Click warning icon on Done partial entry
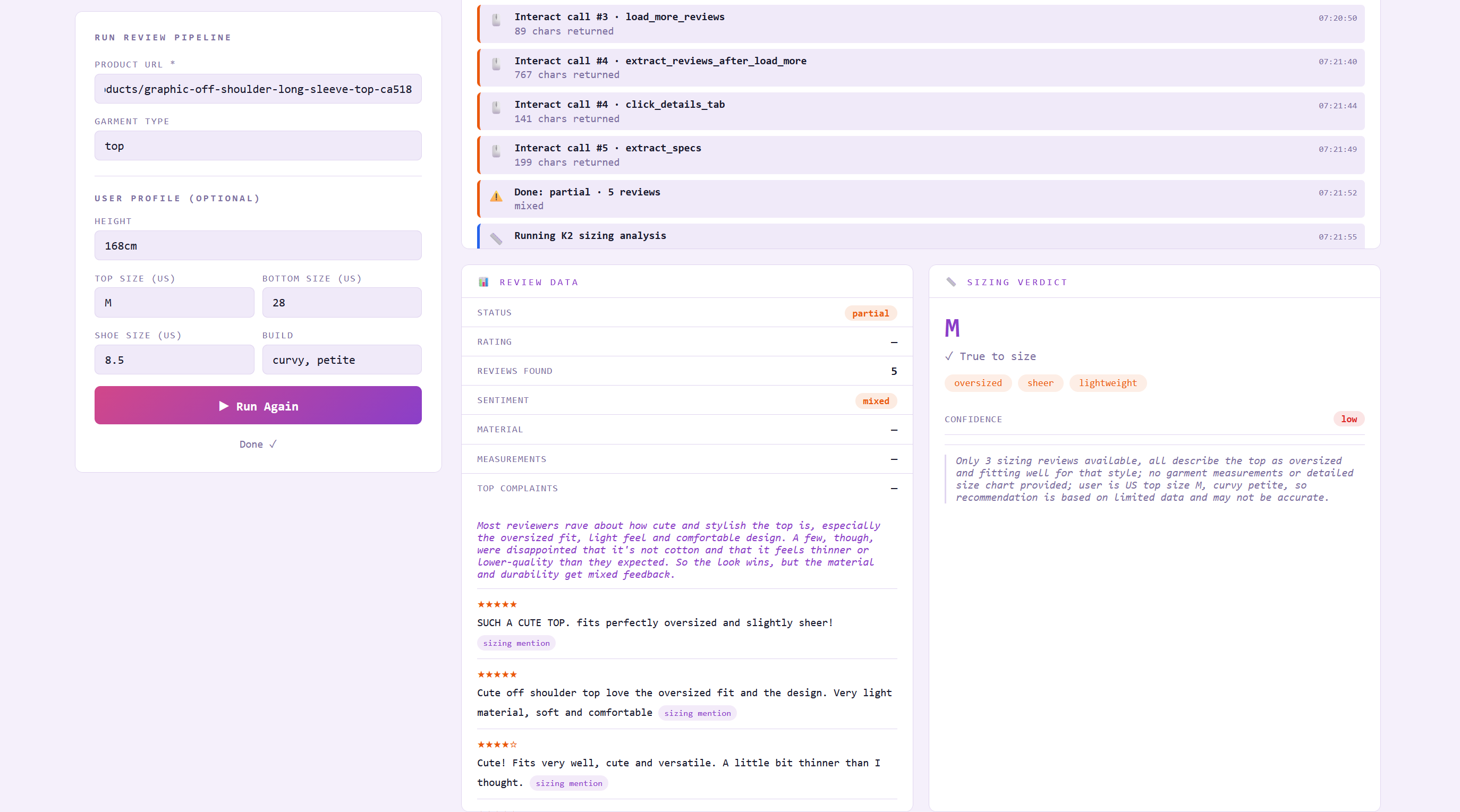Screen dimensions: 1460x812 (496, 196)
